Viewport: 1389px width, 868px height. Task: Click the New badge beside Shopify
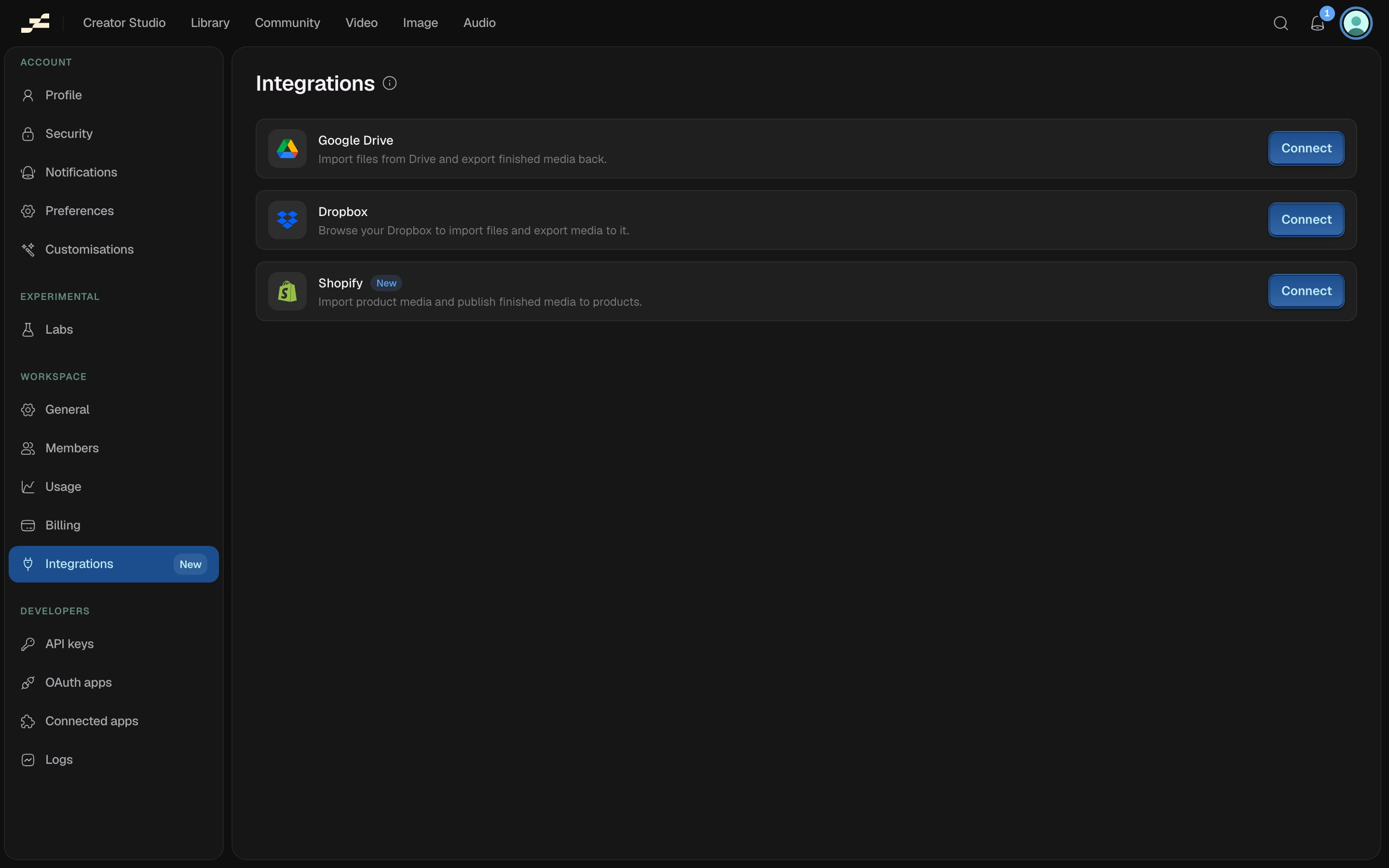(386, 283)
